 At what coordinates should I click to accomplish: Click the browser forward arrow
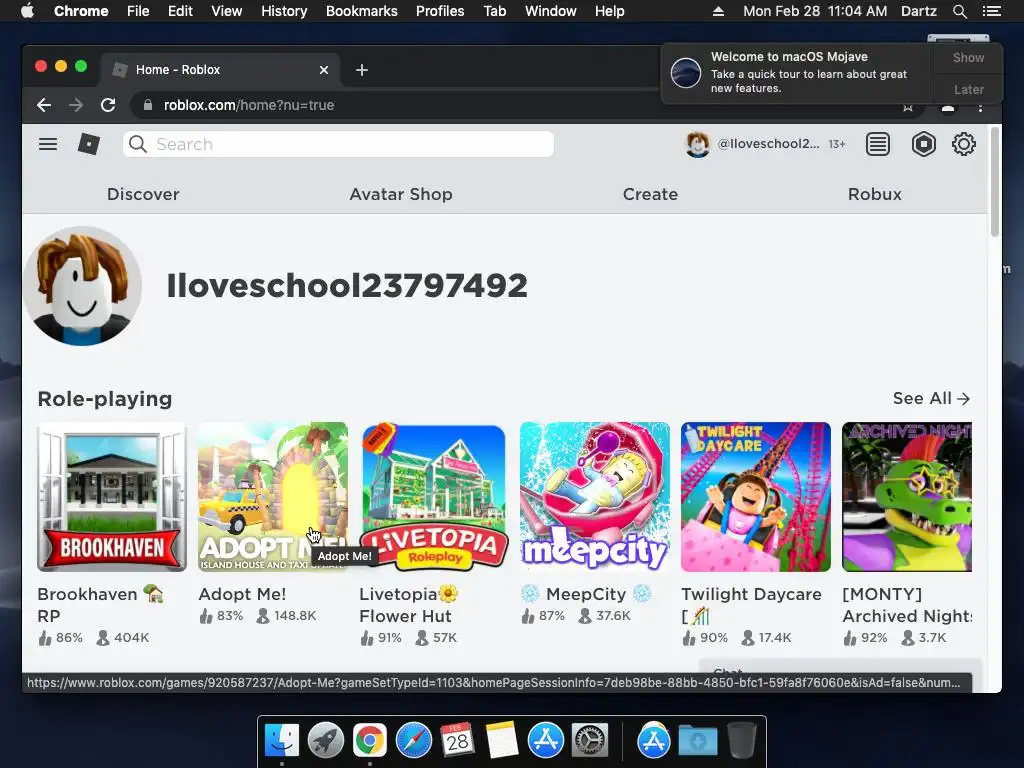pyautogui.click(x=76, y=105)
